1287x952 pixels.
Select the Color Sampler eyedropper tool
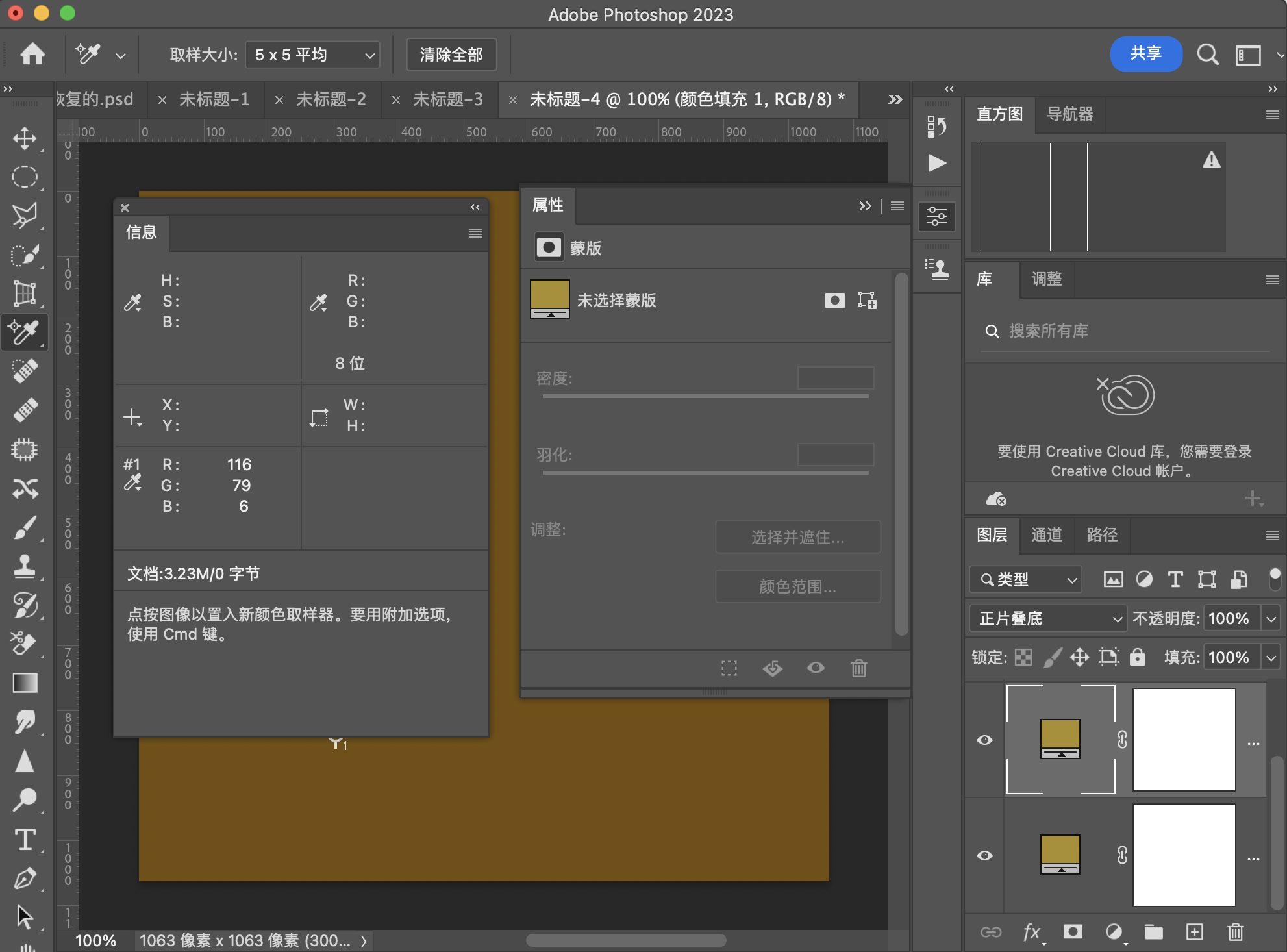(x=25, y=332)
